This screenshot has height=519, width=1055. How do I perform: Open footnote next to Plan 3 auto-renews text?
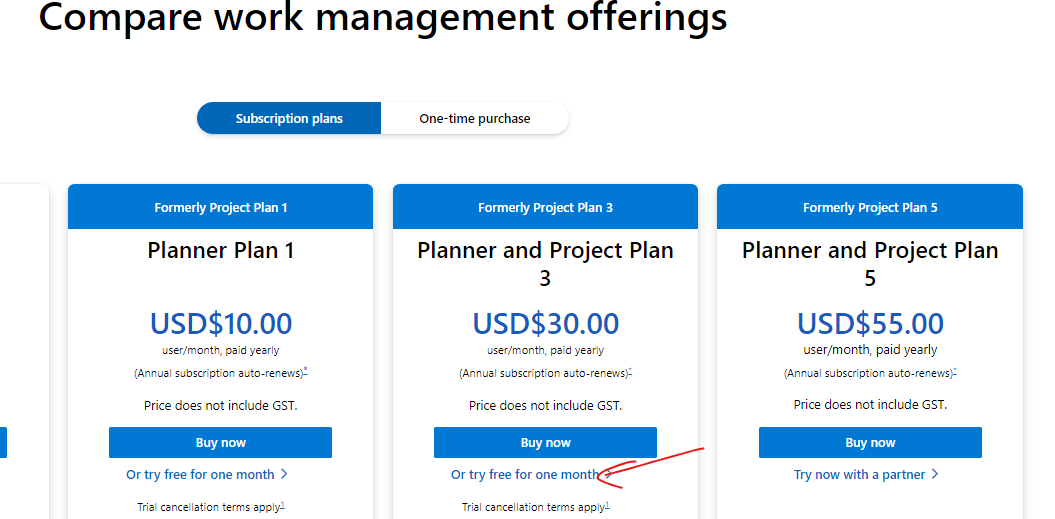(630, 370)
